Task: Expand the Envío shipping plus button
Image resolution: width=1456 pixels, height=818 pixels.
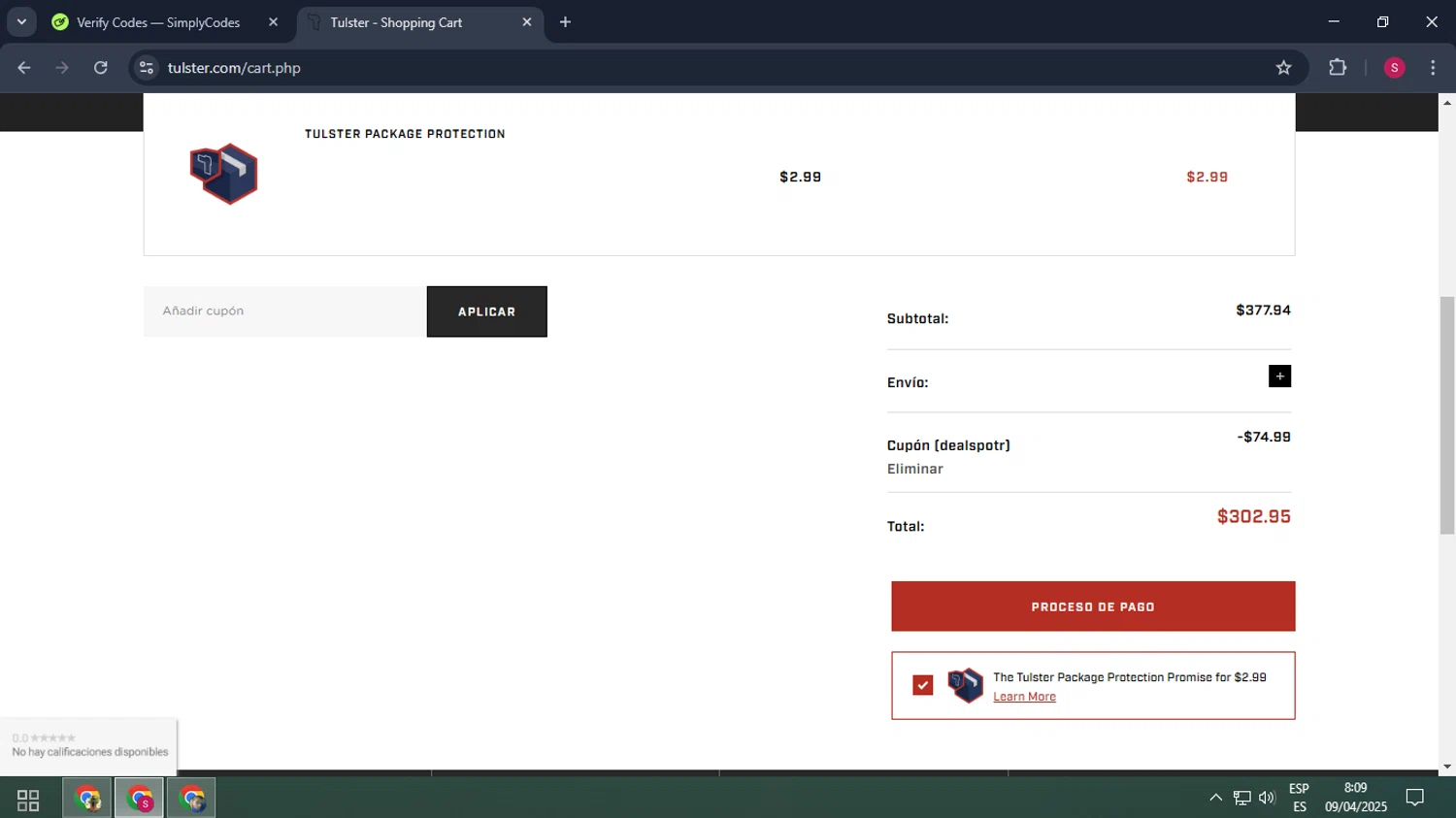Action: (x=1279, y=376)
